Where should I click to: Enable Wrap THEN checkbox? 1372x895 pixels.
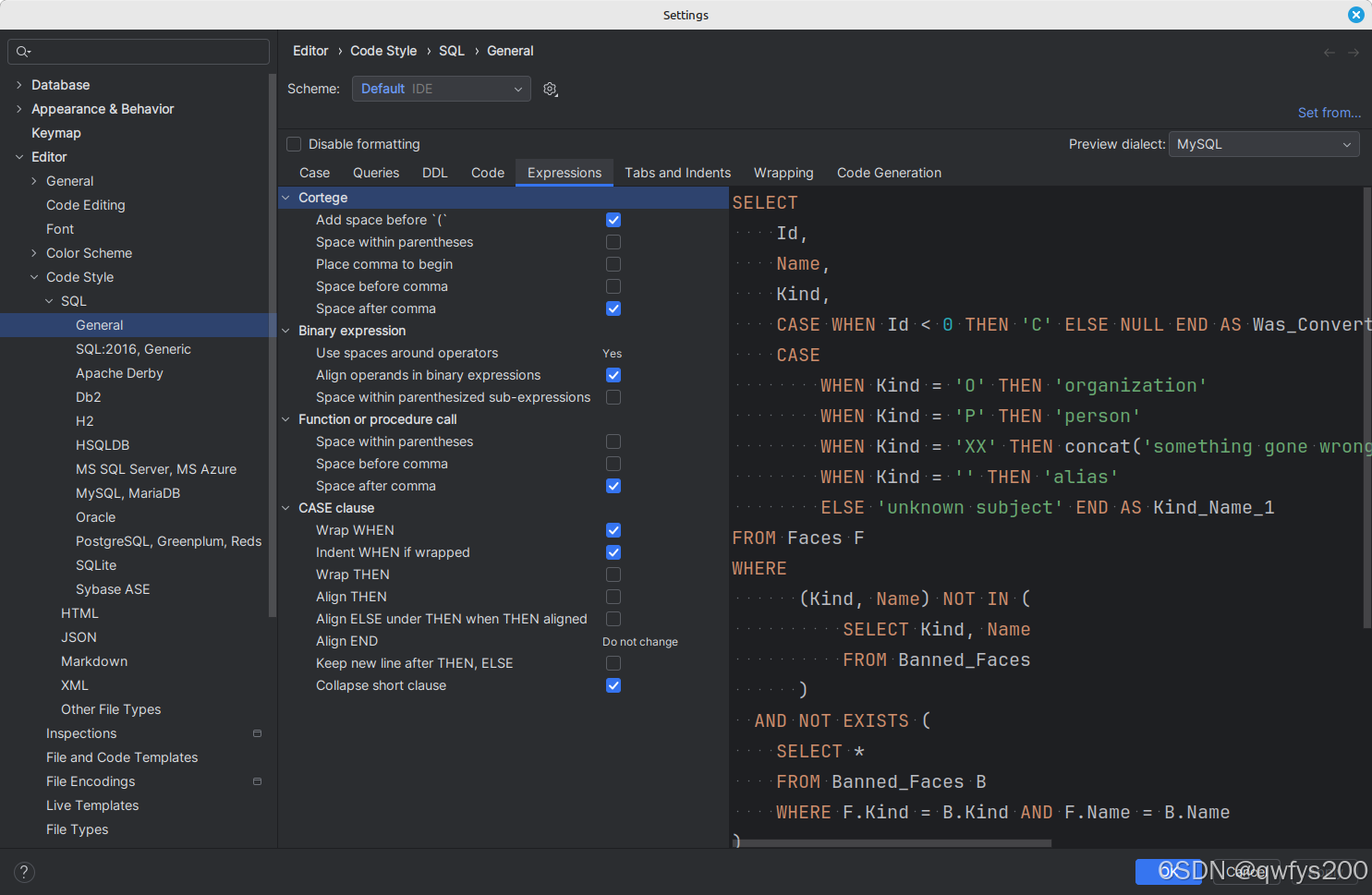613,574
